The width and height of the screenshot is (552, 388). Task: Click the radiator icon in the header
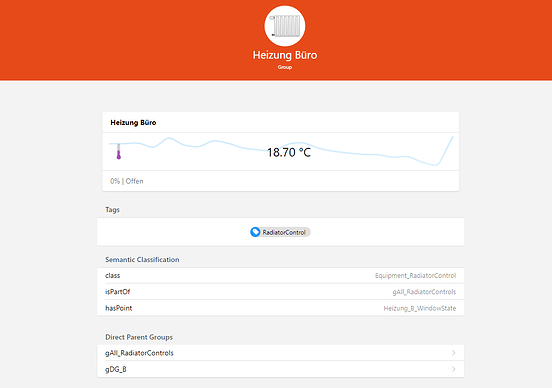click(285, 26)
